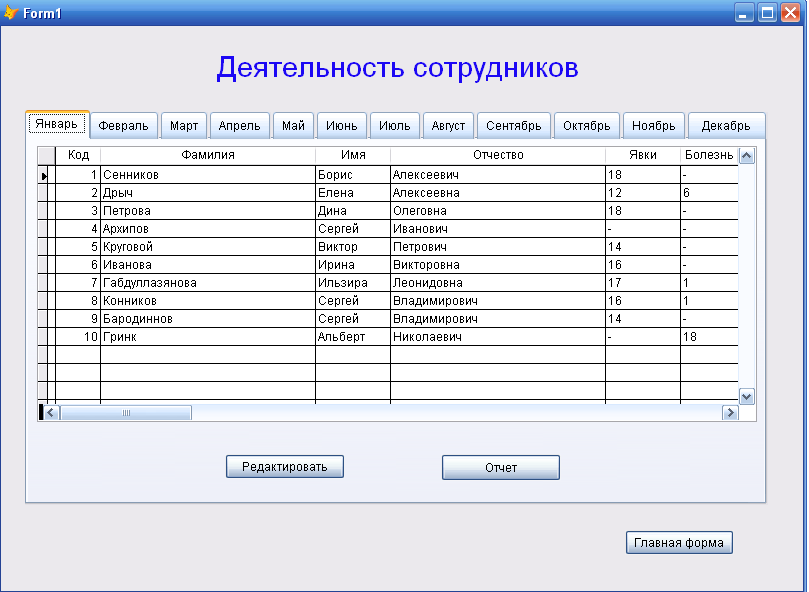The width and height of the screenshot is (809, 592).
Task: Click the Код column header
Action: pyautogui.click(x=78, y=155)
